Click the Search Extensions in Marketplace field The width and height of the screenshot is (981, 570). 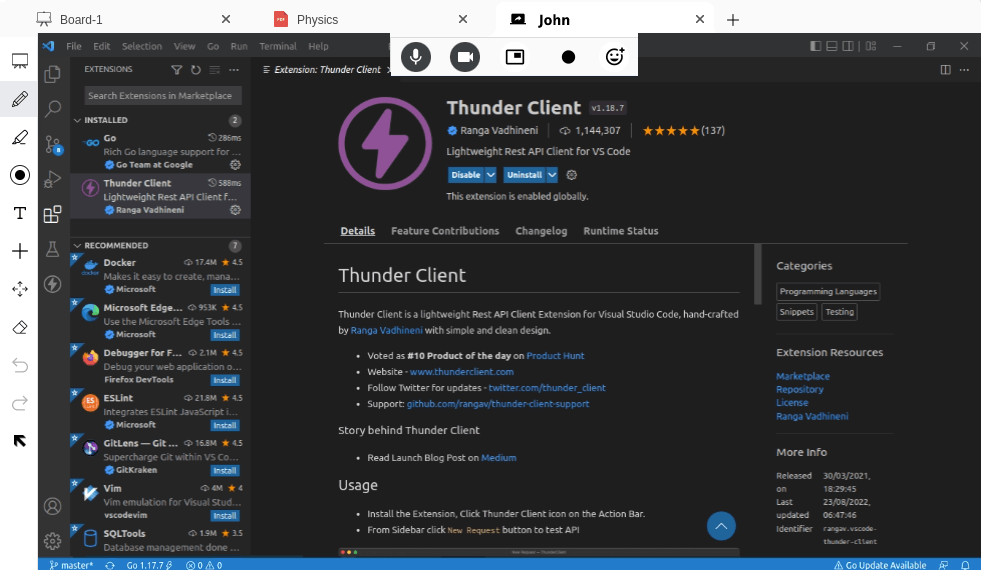coord(160,95)
